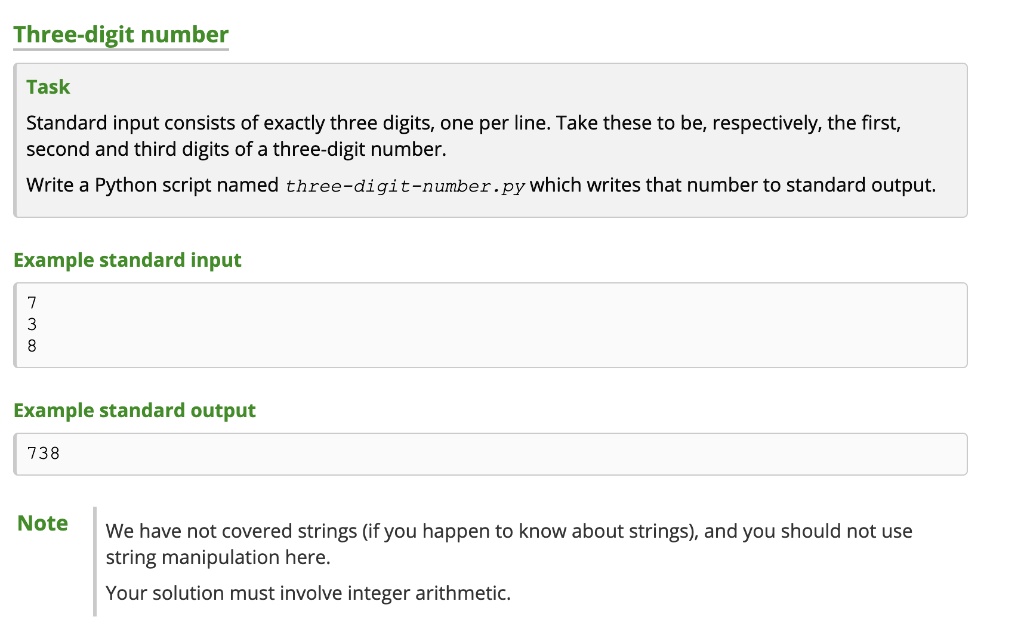Click empty space right of 738 in output box
The width and height of the screenshot is (1024, 632).
pyautogui.click(x=500, y=453)
